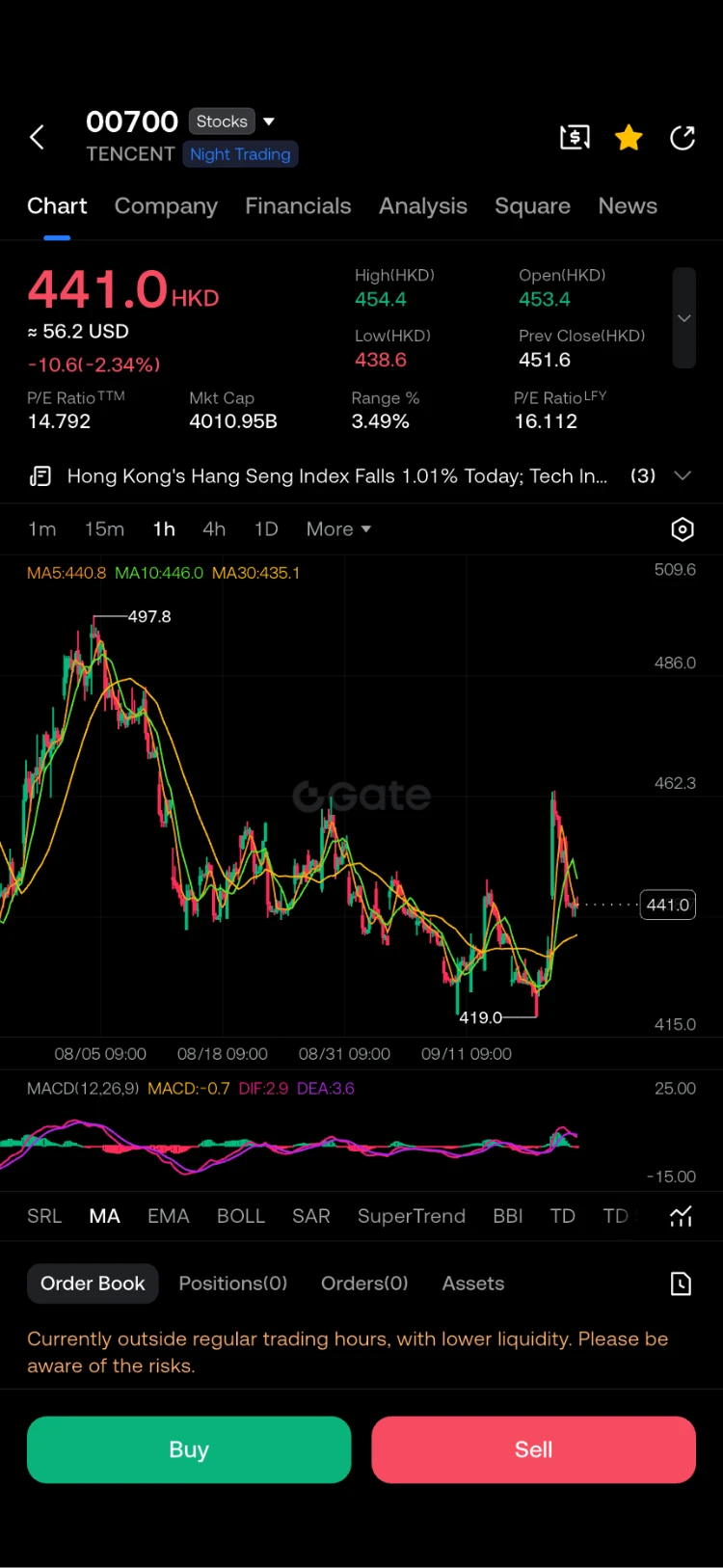Tap the 00700 ticker title
723x1568 pixels.
[132, 122]
